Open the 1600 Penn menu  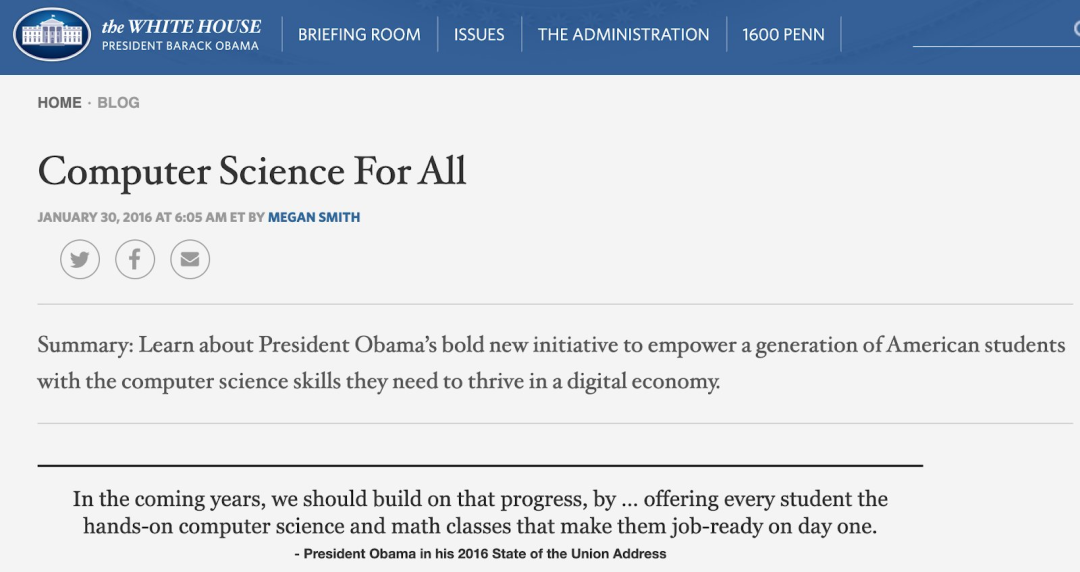point(783,34)
